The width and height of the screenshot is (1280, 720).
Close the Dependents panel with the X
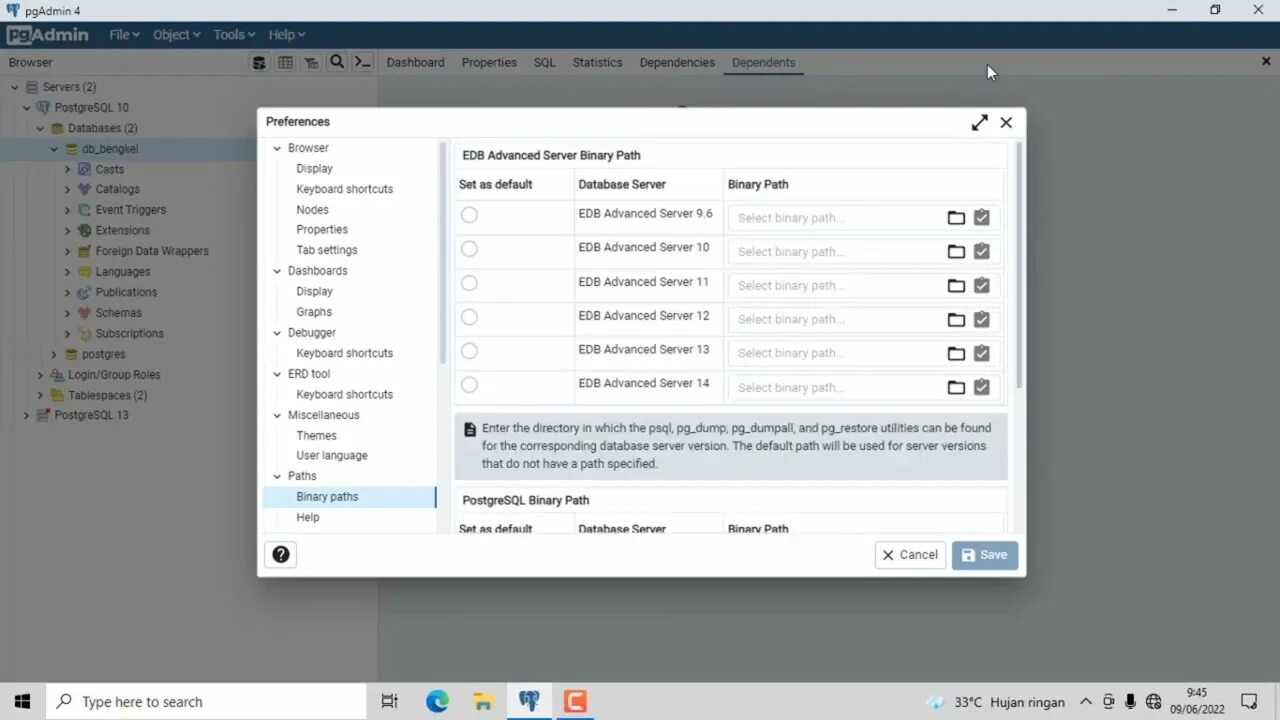pos(1266,61)
